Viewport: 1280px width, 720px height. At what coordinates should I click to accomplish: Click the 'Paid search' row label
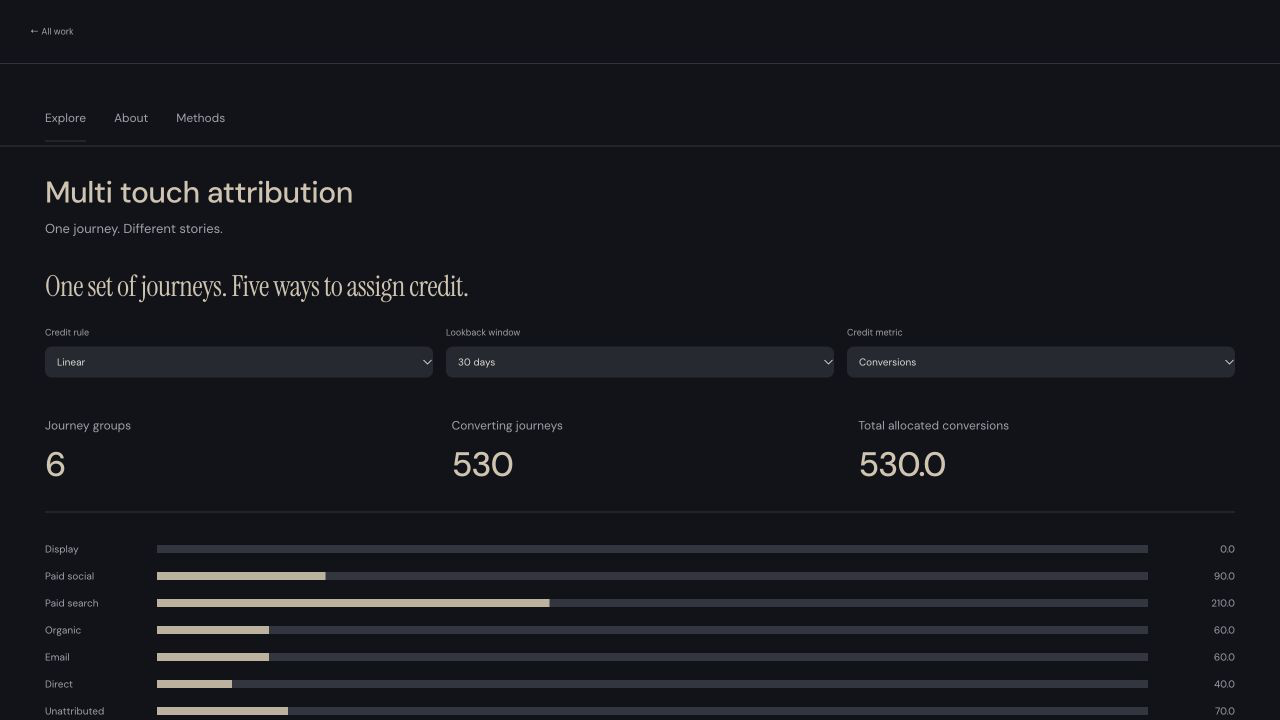click(72, 603)
